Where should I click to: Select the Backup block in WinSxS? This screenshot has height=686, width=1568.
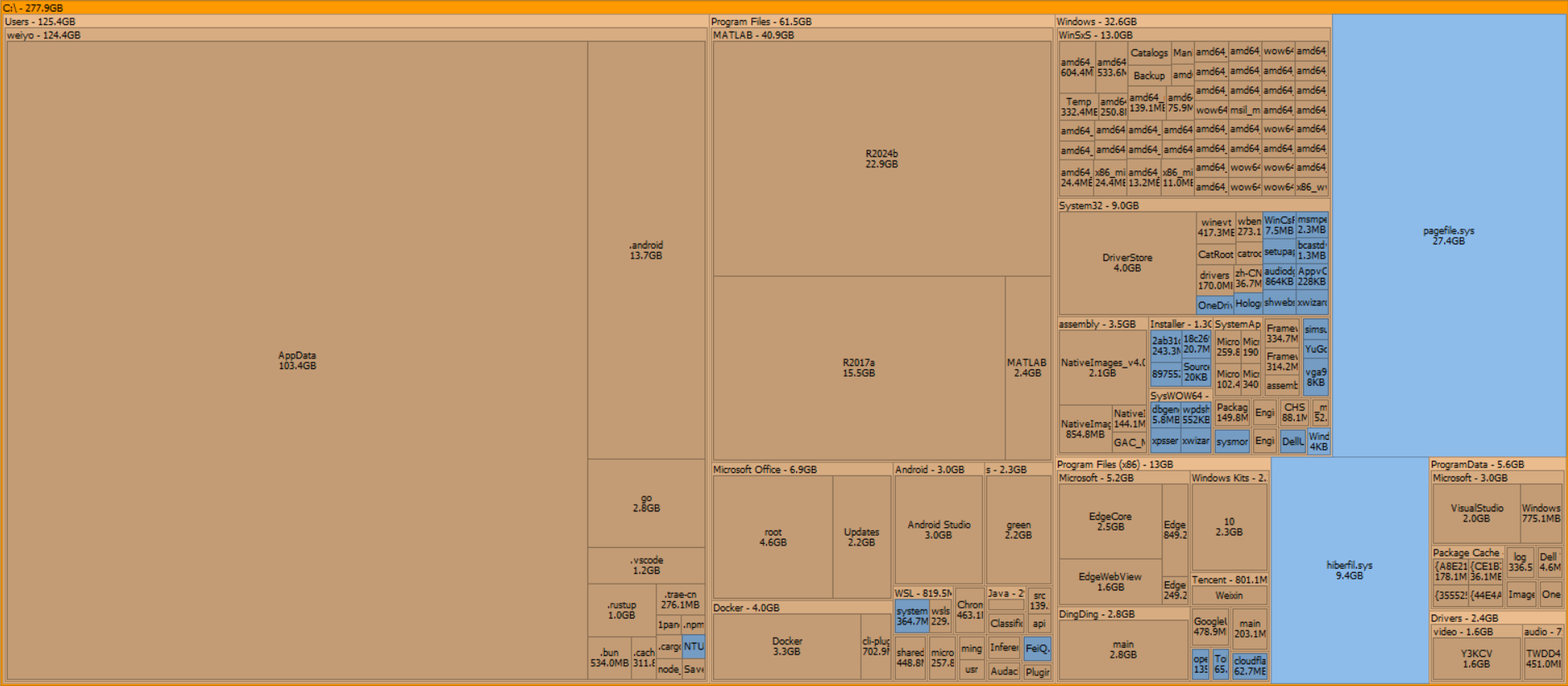click(1149, 76)
